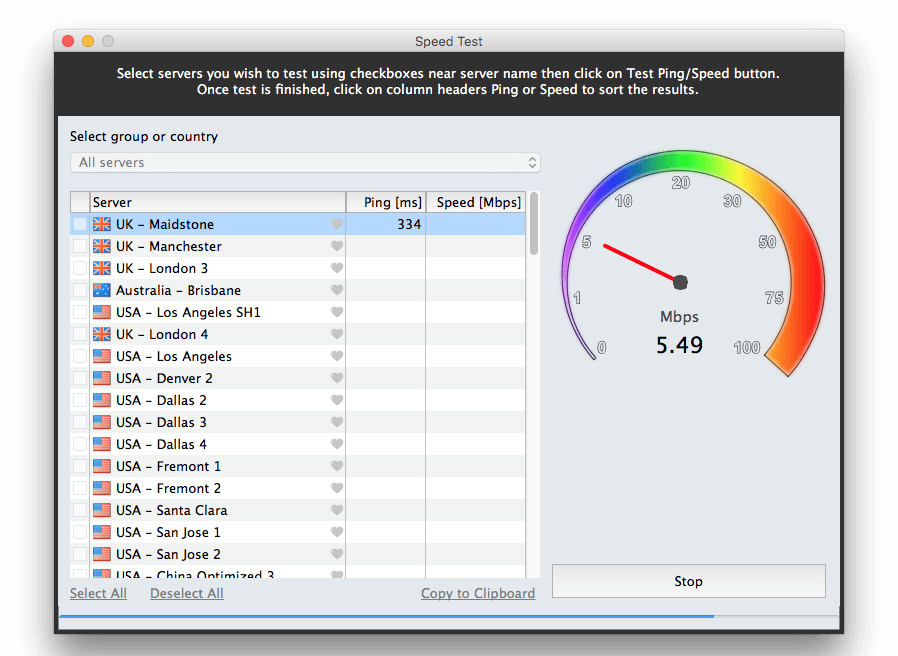The image size is (898, 656).
Task: Check the UK – London 3 checkbox
Action: pos(80,268)
